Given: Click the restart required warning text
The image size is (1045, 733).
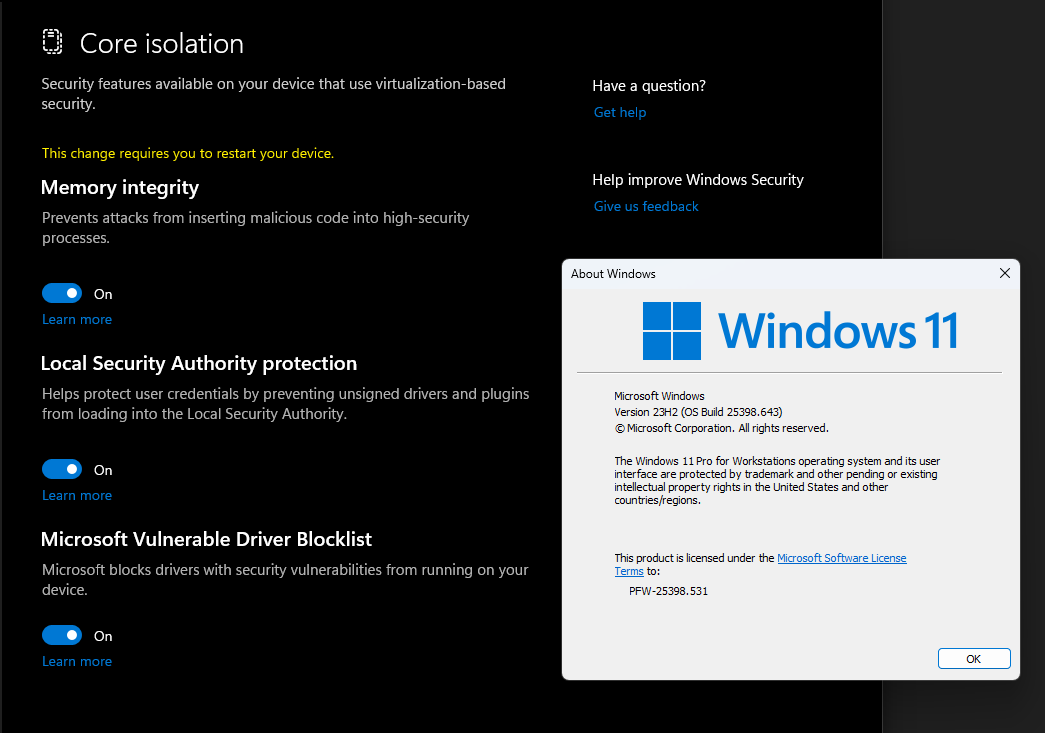Looking at the screenshot, I should click(x=188, y=153).
